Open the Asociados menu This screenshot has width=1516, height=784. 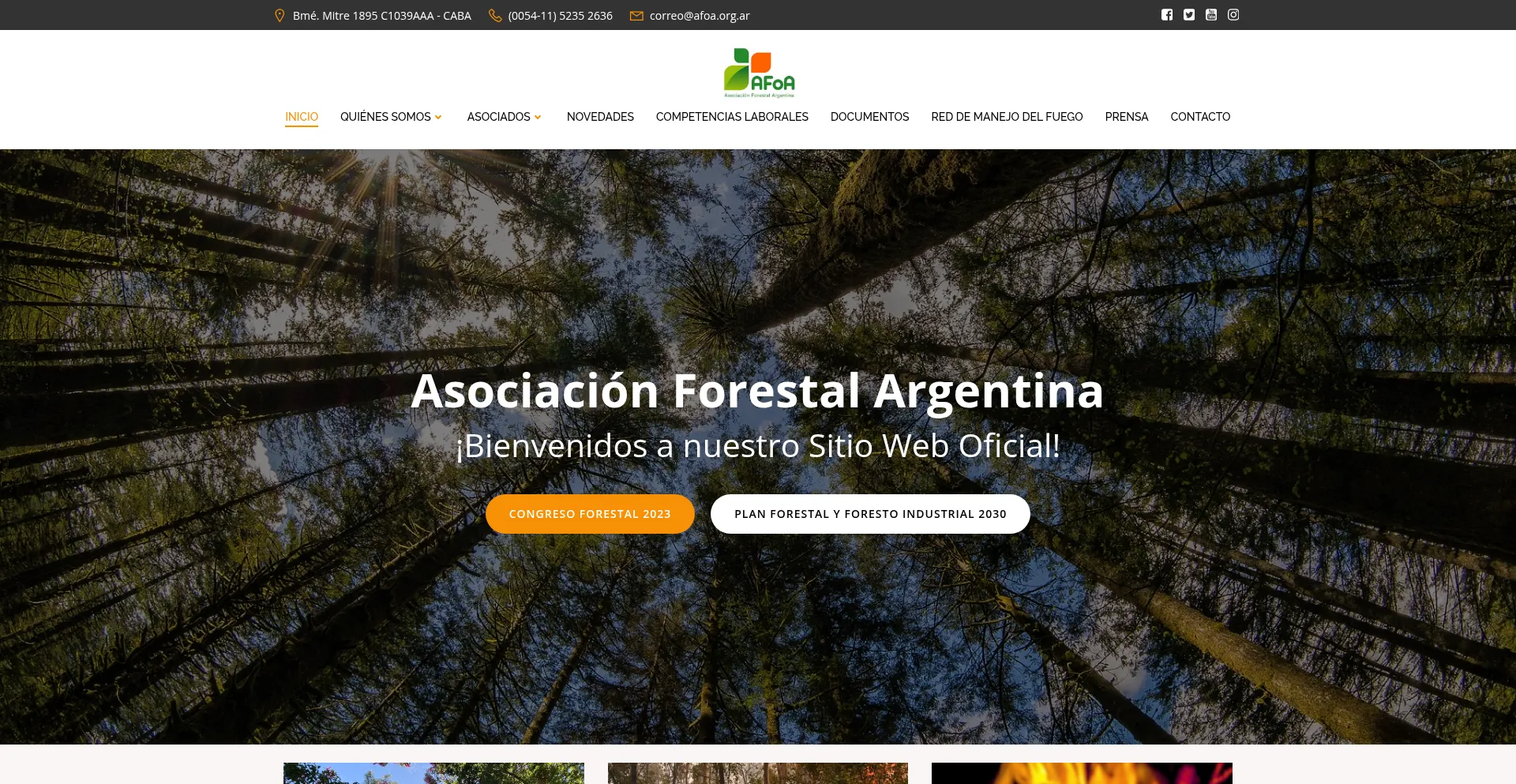coord(498,117)
